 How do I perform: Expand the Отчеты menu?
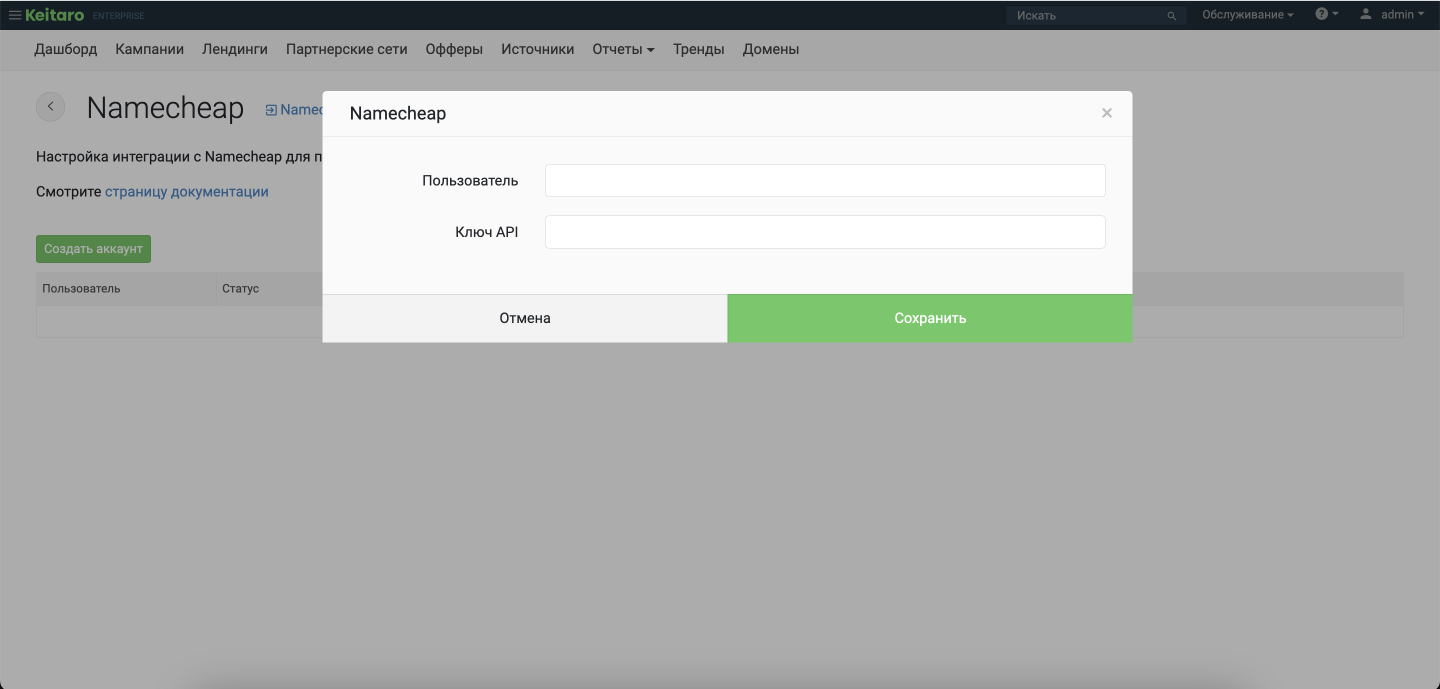point(623,49)
